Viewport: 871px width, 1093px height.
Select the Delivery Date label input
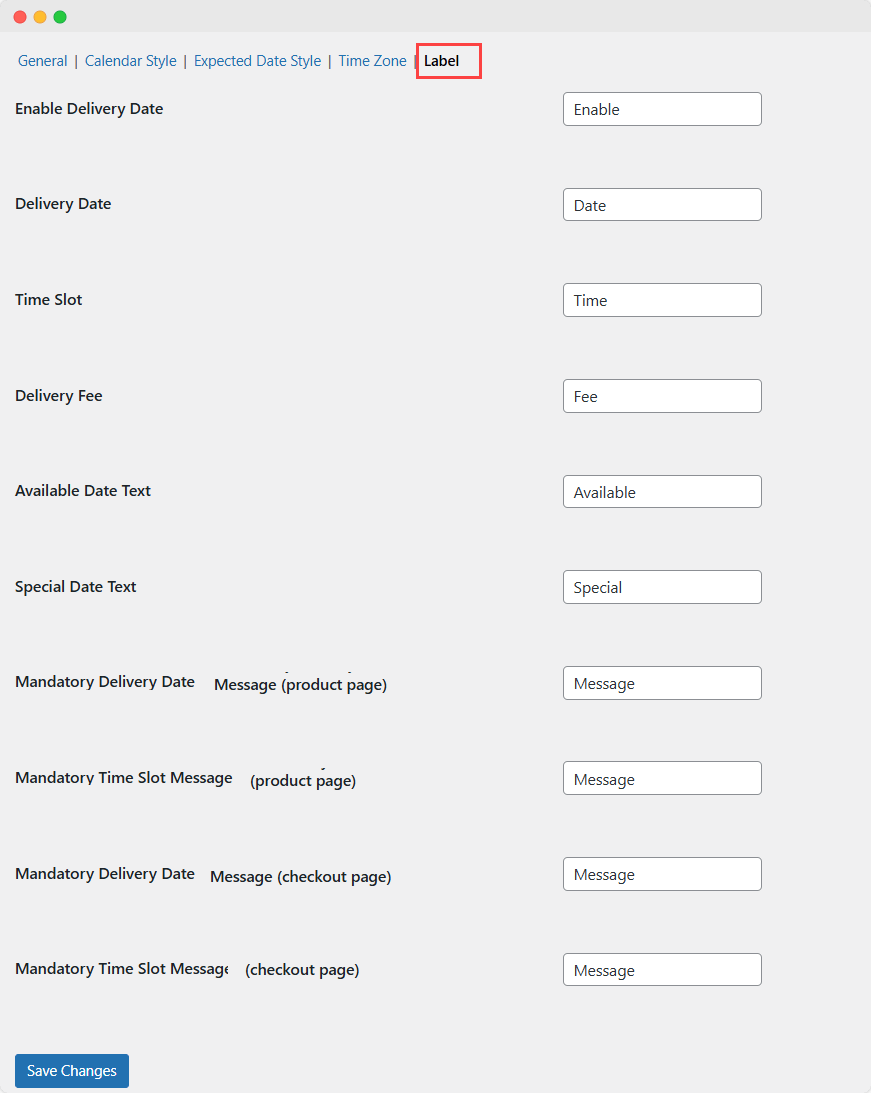coord(662,204)
